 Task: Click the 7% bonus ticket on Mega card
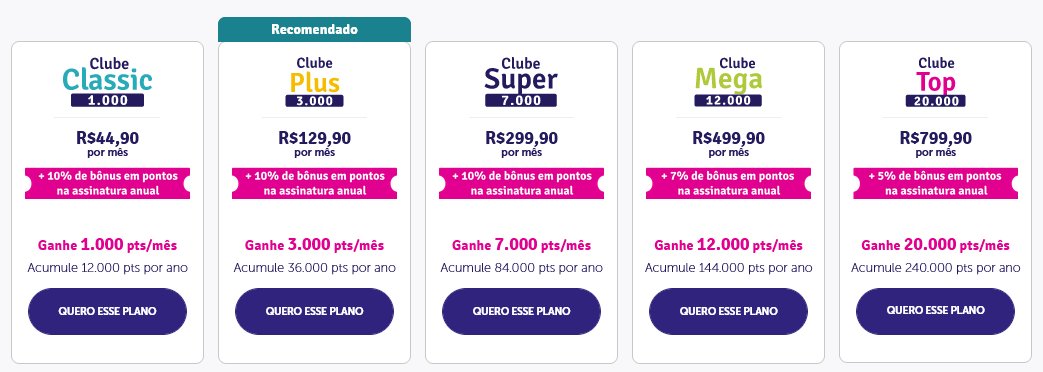tap(728, 183)
